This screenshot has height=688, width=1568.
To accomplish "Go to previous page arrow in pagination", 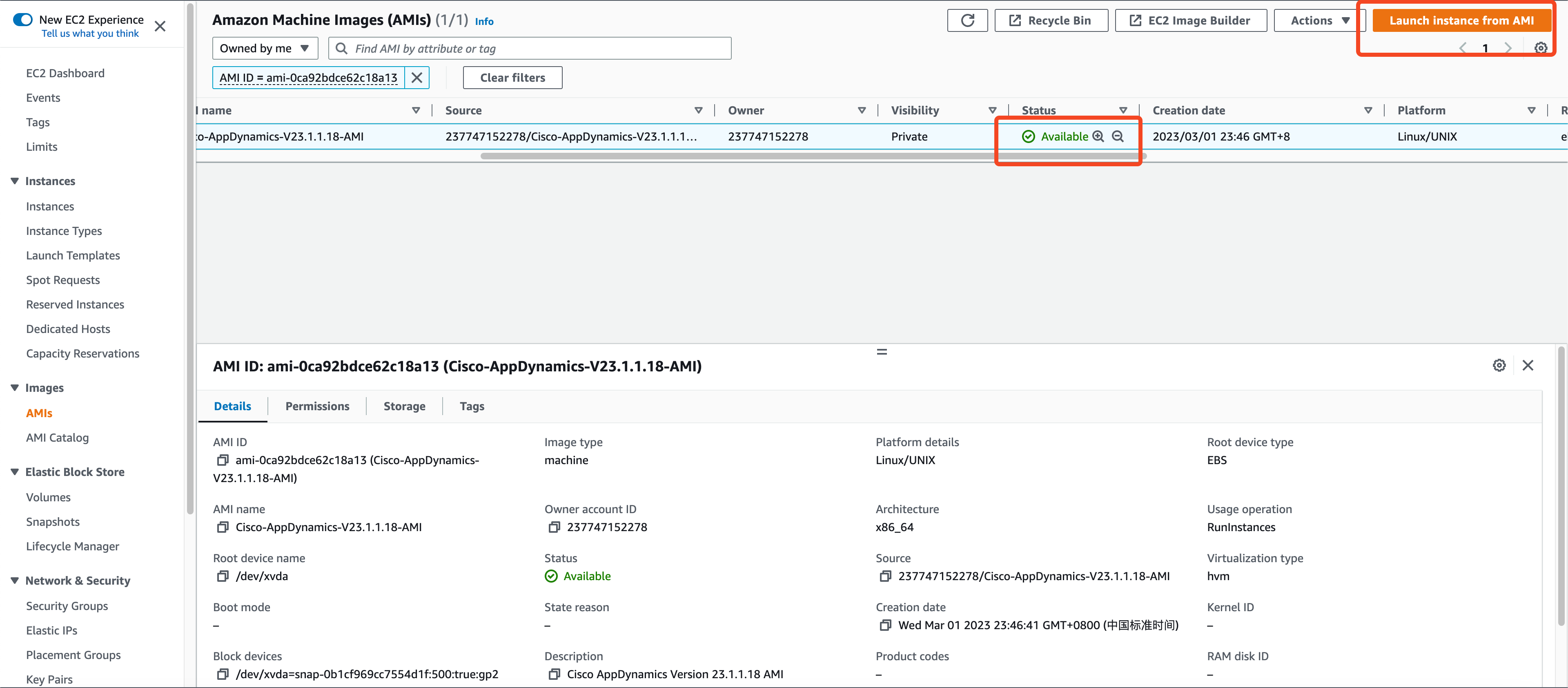I will [1463, 48].
